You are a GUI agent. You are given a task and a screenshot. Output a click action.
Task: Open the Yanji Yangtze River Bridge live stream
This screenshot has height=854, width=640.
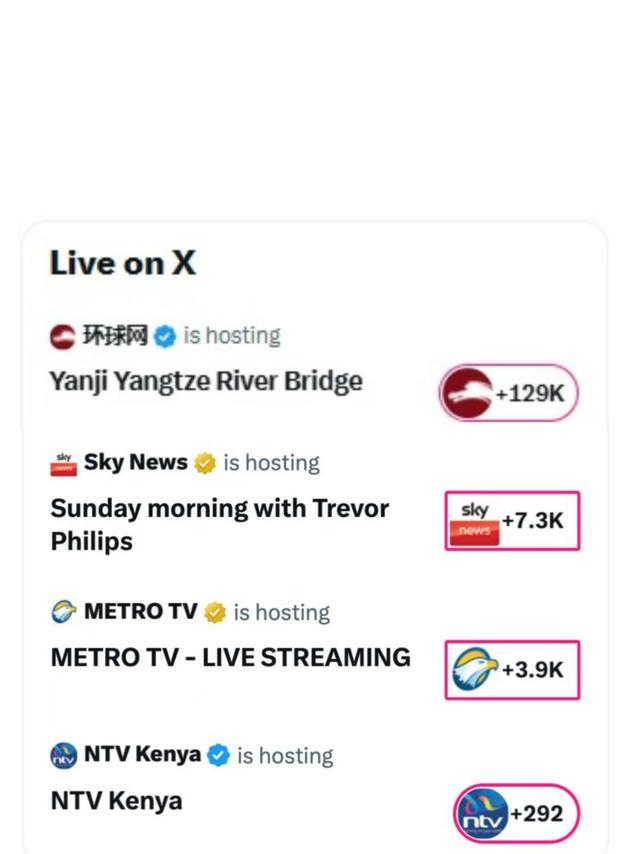(206, 382)
